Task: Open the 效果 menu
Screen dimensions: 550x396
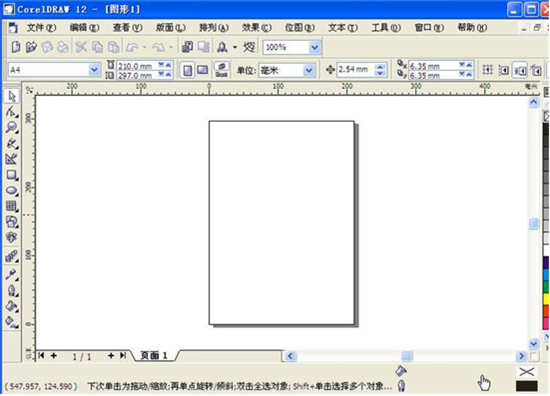Action: (x=256, y=28)
